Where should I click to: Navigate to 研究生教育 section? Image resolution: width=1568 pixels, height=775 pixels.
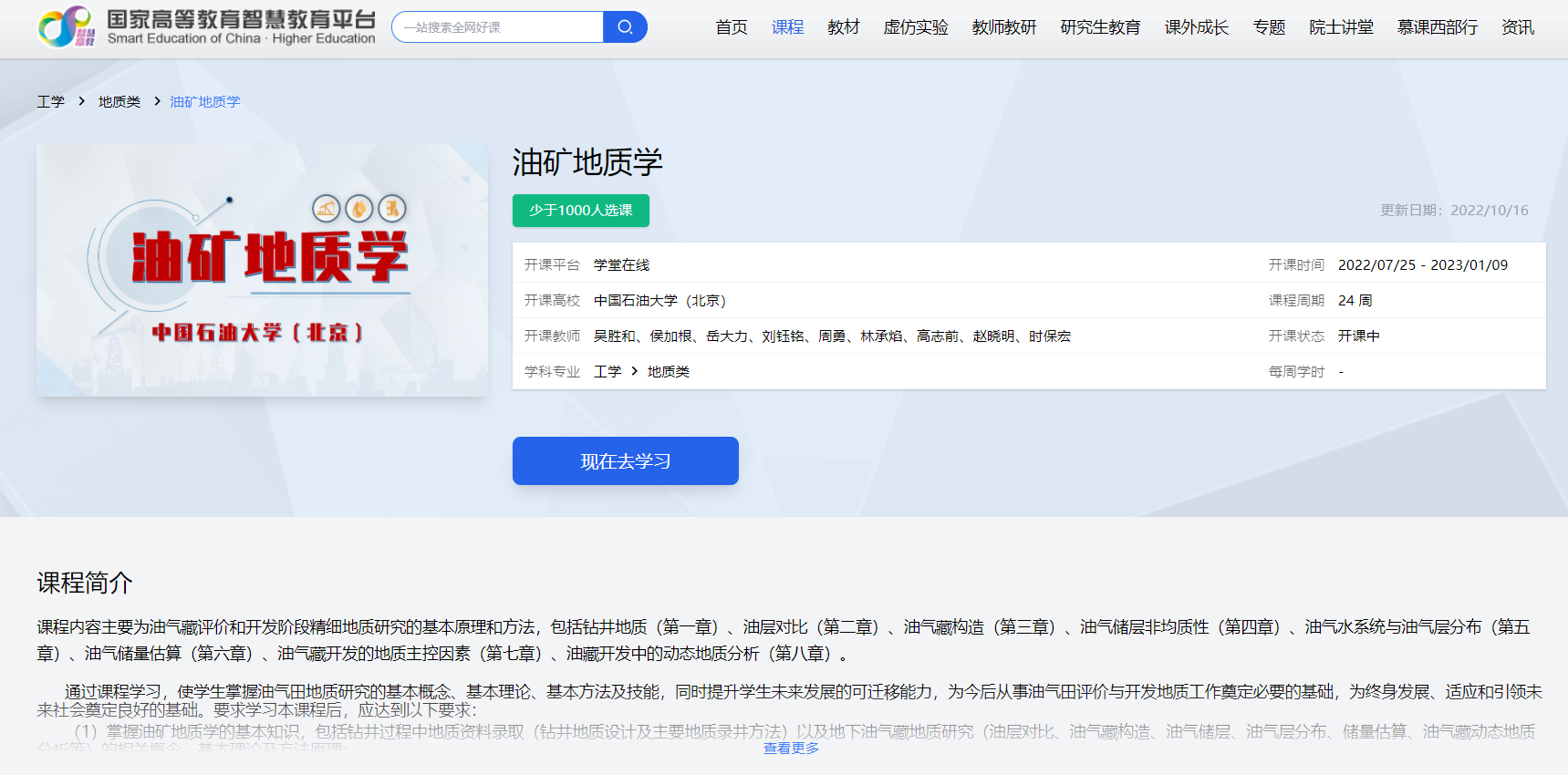(1100, 27)
